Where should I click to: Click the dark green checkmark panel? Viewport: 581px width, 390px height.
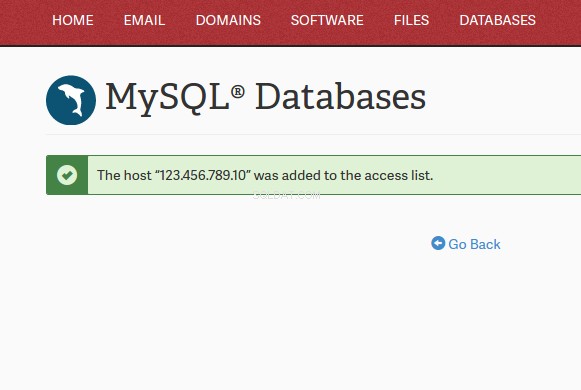coord(67,175)
